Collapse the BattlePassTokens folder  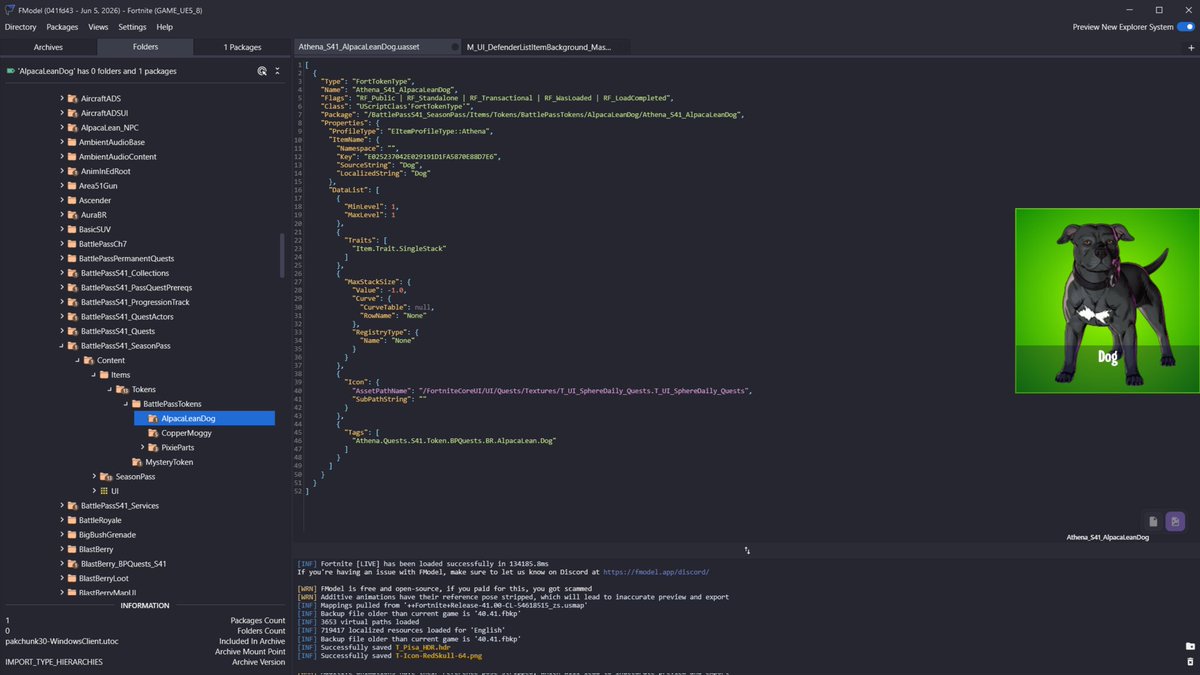point(125,403)
